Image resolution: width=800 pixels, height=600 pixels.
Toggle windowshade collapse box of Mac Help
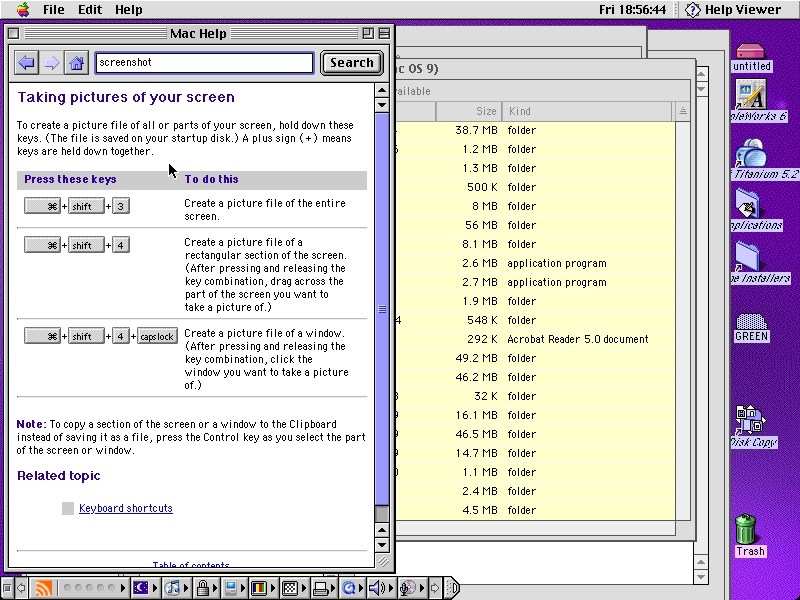click(384, 33)
